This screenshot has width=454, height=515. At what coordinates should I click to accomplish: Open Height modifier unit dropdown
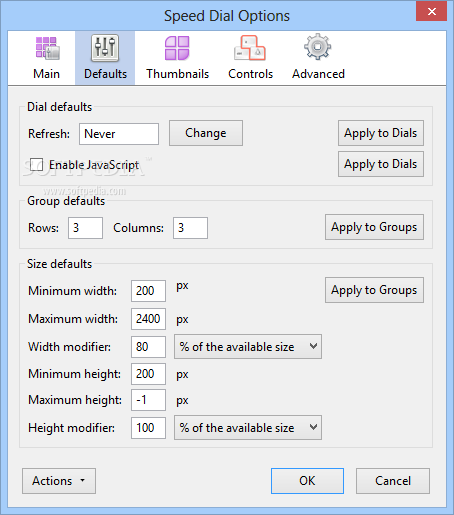(x=248, y=428)
